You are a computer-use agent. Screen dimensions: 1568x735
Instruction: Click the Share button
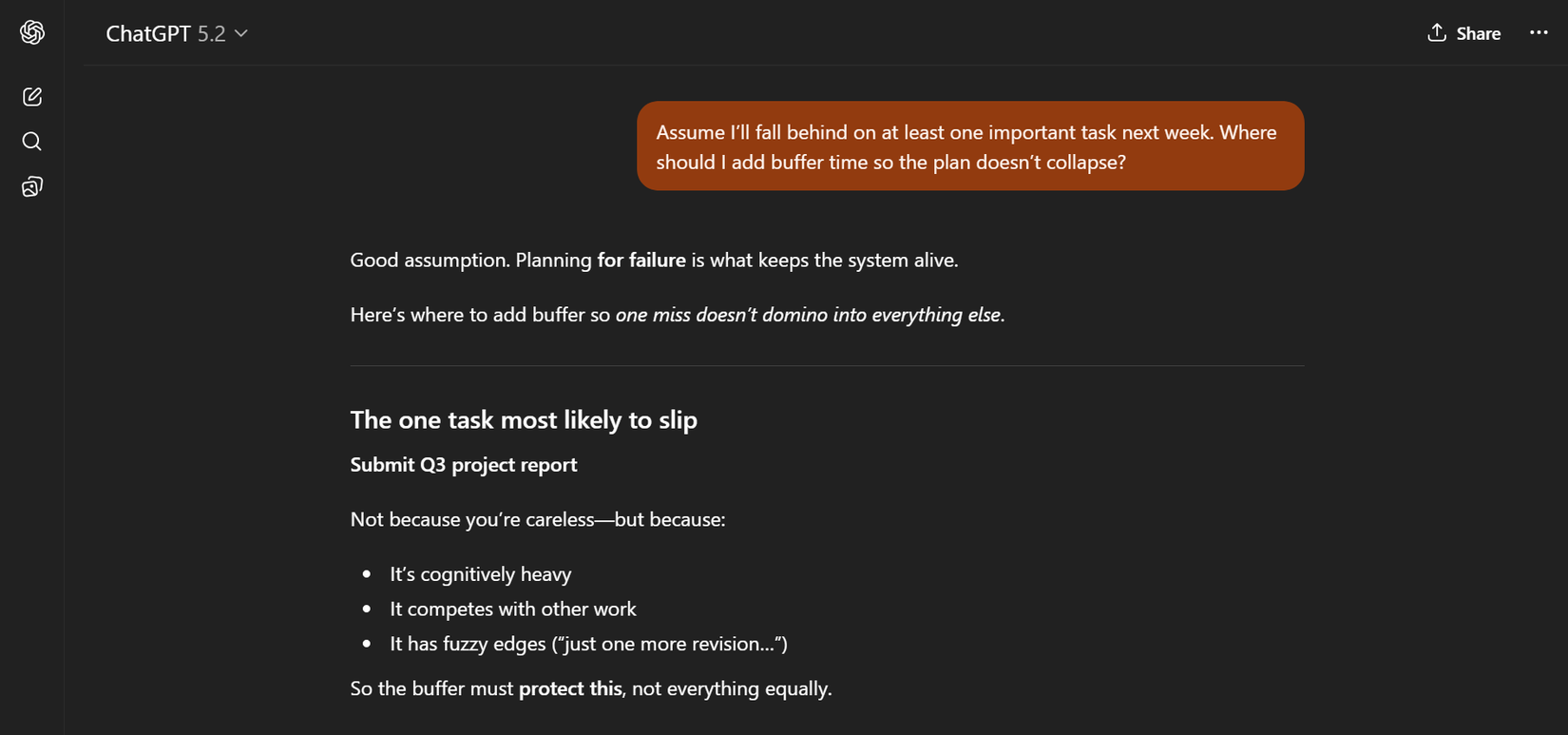pos(1464,32)
